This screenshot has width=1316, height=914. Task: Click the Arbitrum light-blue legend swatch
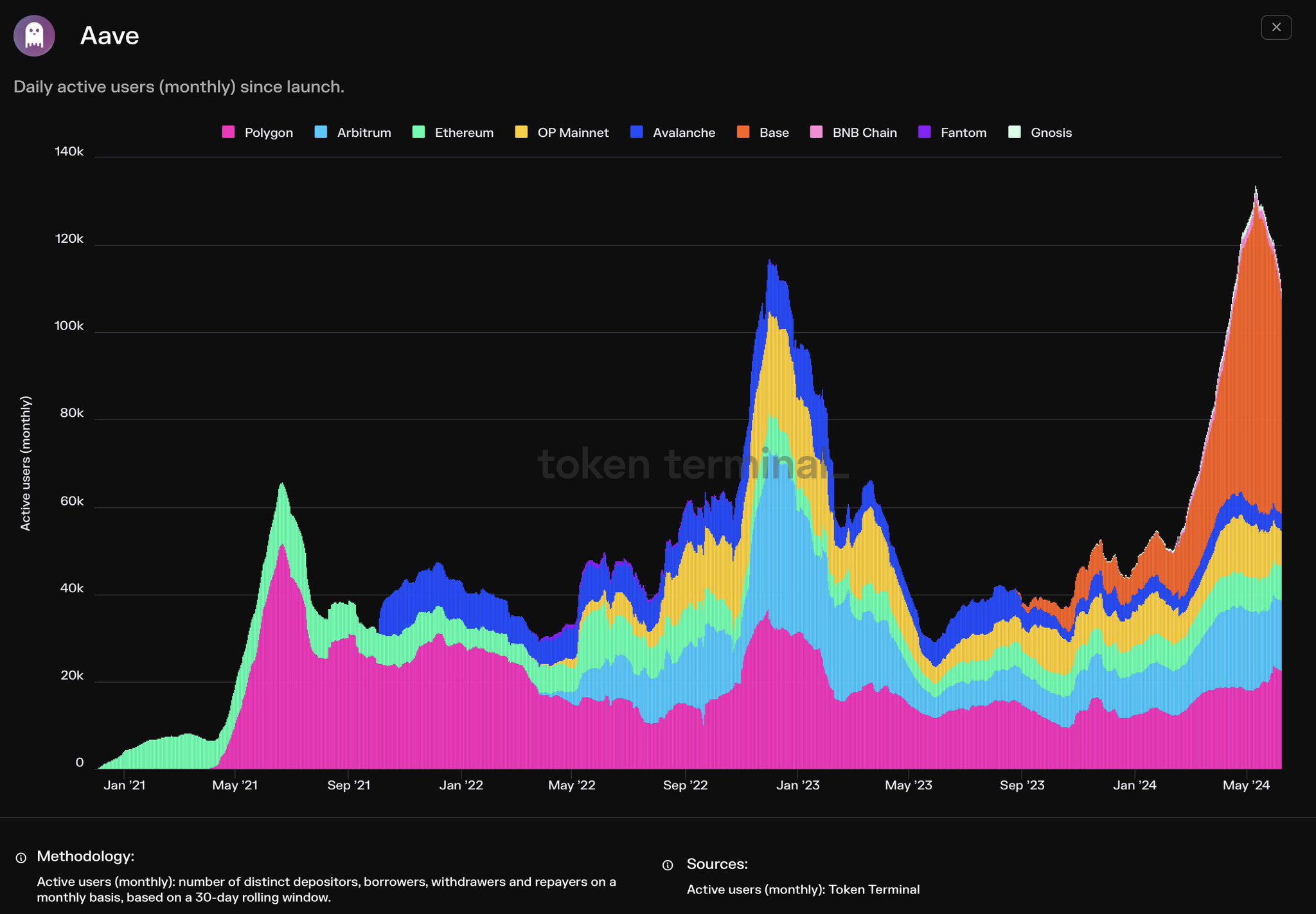321,132
